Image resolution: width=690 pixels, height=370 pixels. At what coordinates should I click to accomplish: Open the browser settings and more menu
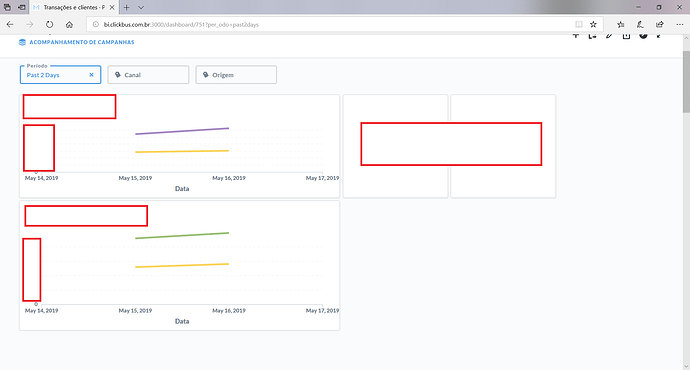(679, 25)
